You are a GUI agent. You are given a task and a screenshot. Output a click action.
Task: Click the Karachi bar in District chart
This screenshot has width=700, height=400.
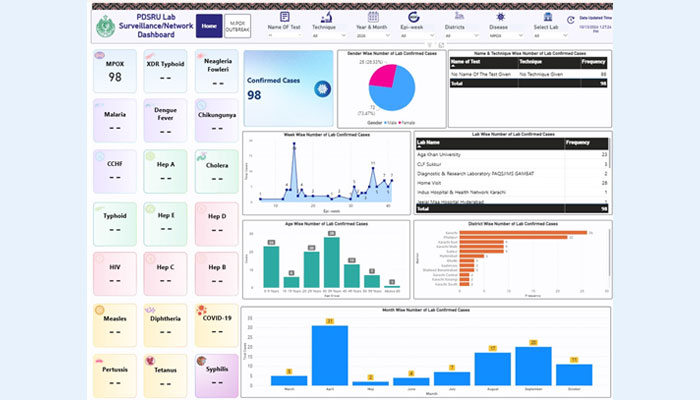point(523,233)
